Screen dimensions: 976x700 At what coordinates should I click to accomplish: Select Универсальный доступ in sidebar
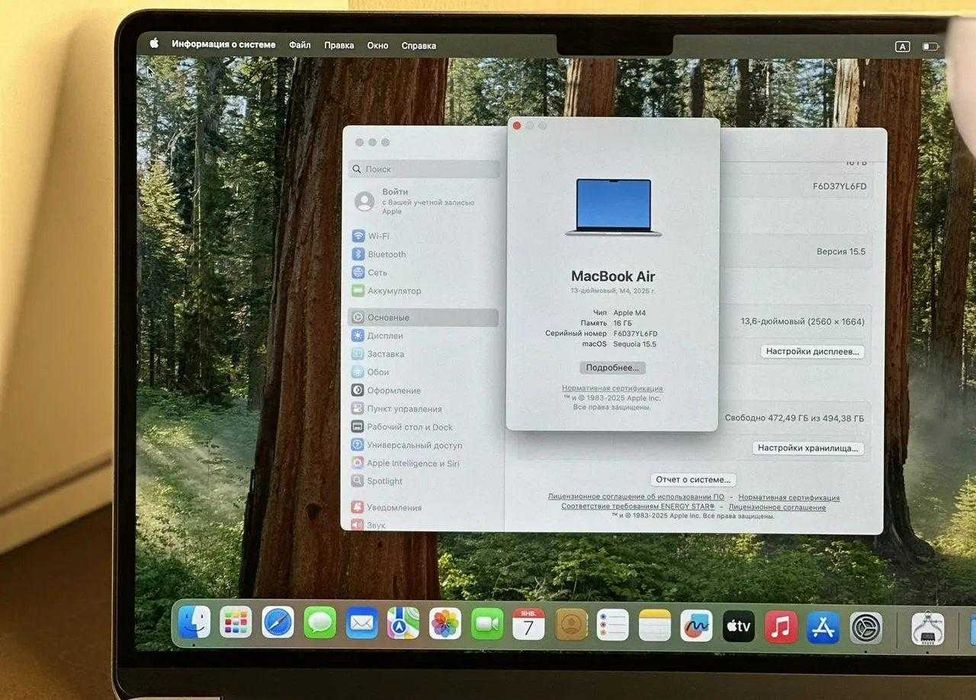(423, 445)
